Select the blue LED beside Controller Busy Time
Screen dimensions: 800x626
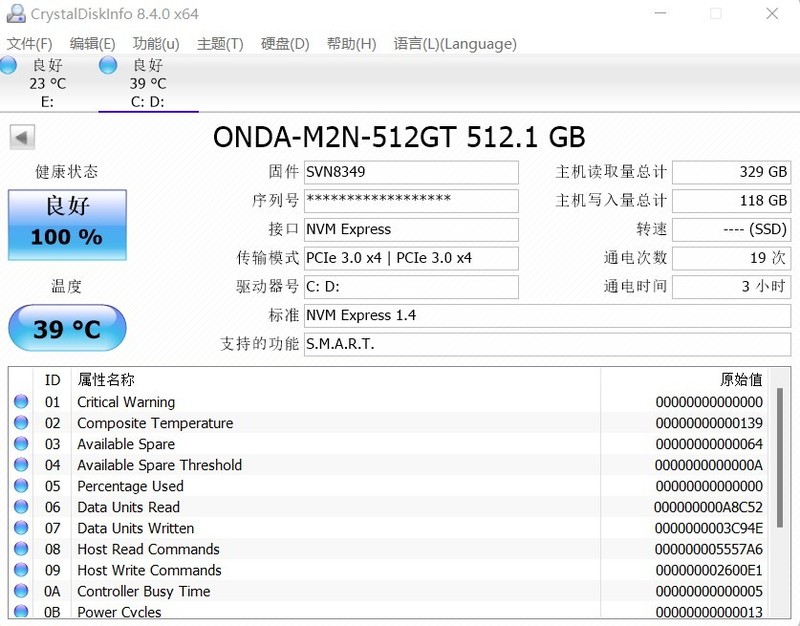coord(21,591)
